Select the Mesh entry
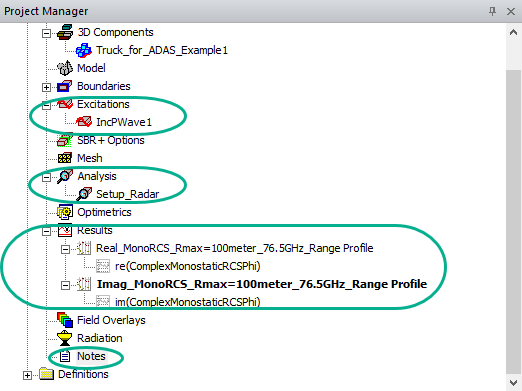Image resolution: width=522 pixels, height=391 pixels. [x=90, y=158]
